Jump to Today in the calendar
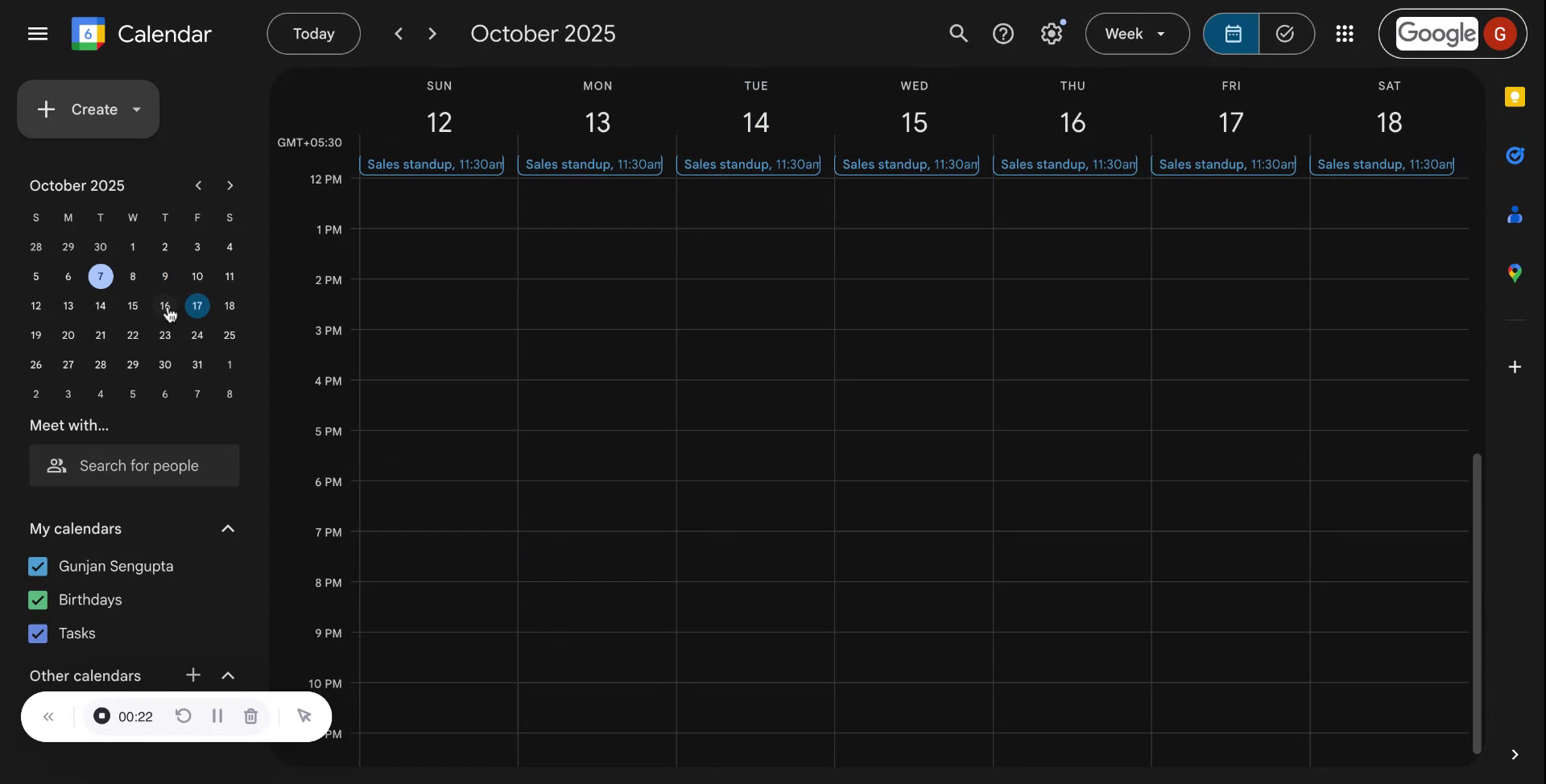Viewport: 1546px width, 784px height. point(313,34)
